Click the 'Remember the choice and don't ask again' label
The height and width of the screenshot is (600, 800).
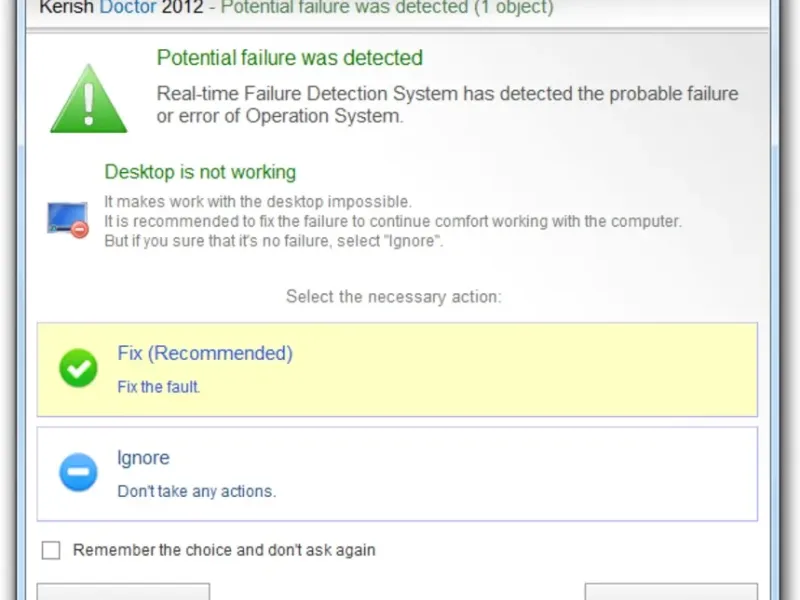tap(224, 550)
